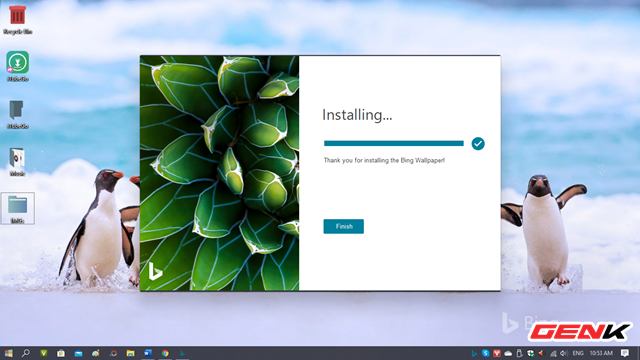
Task: Click the red Vivaldi tray icon
Action: click(x=497, y=353)
